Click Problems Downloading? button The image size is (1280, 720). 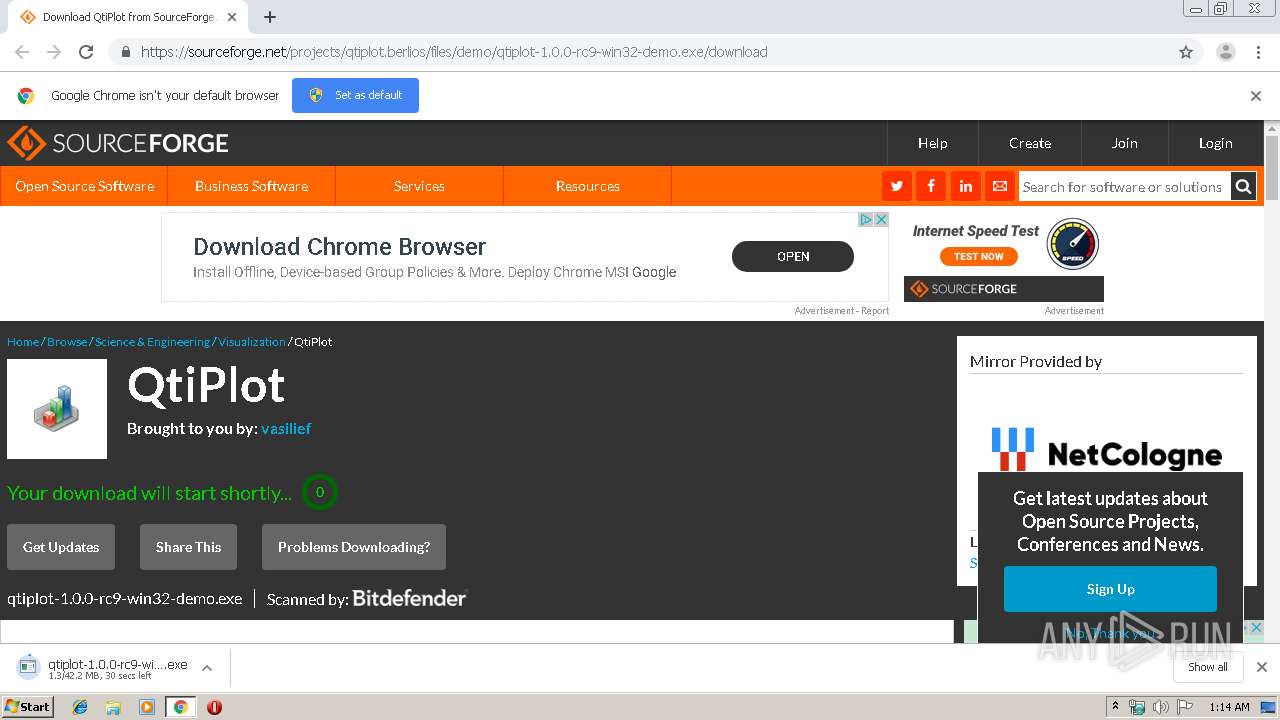tap(354, 547)
